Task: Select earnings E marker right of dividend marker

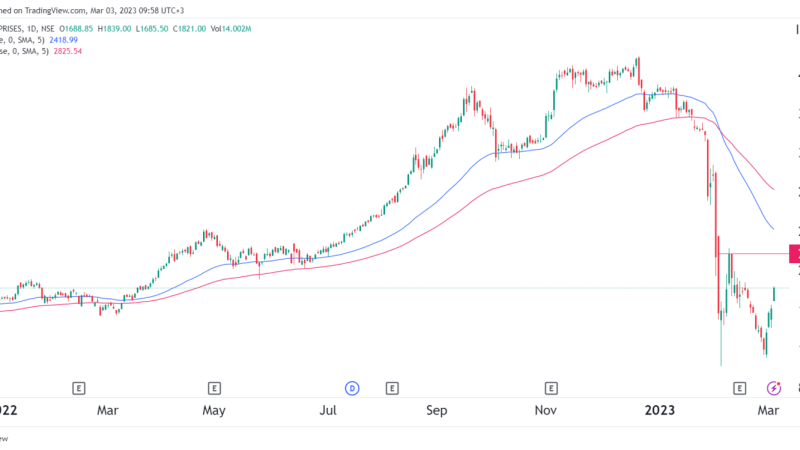Action: coord(392,387)
